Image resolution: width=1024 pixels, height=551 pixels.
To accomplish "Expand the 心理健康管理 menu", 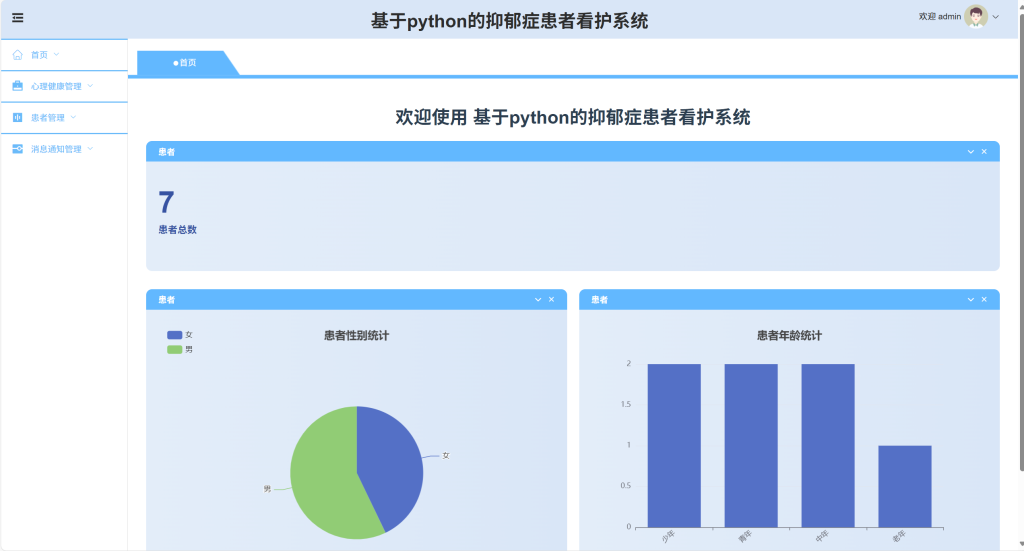I will click(63, 86).
